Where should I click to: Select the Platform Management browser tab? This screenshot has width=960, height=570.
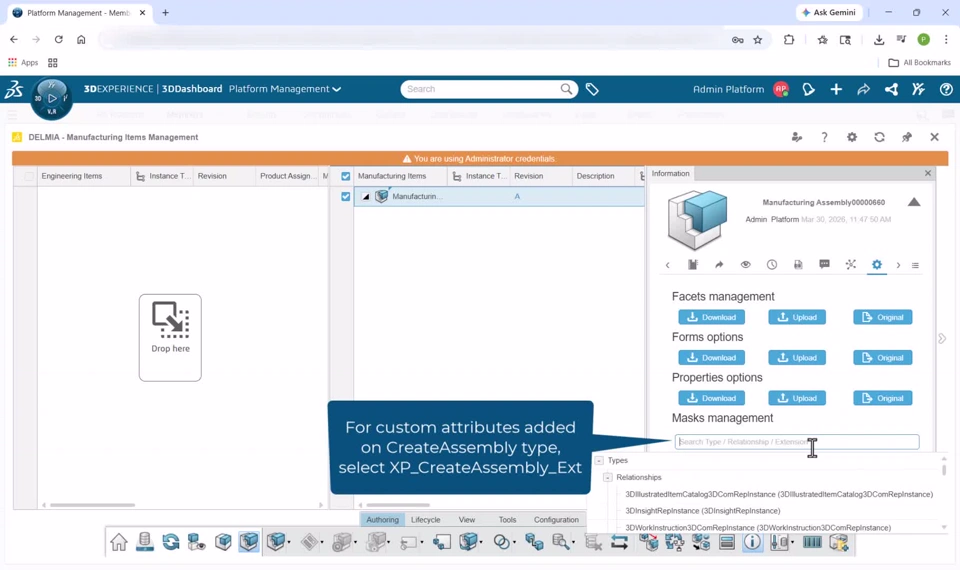coord(78,12)
